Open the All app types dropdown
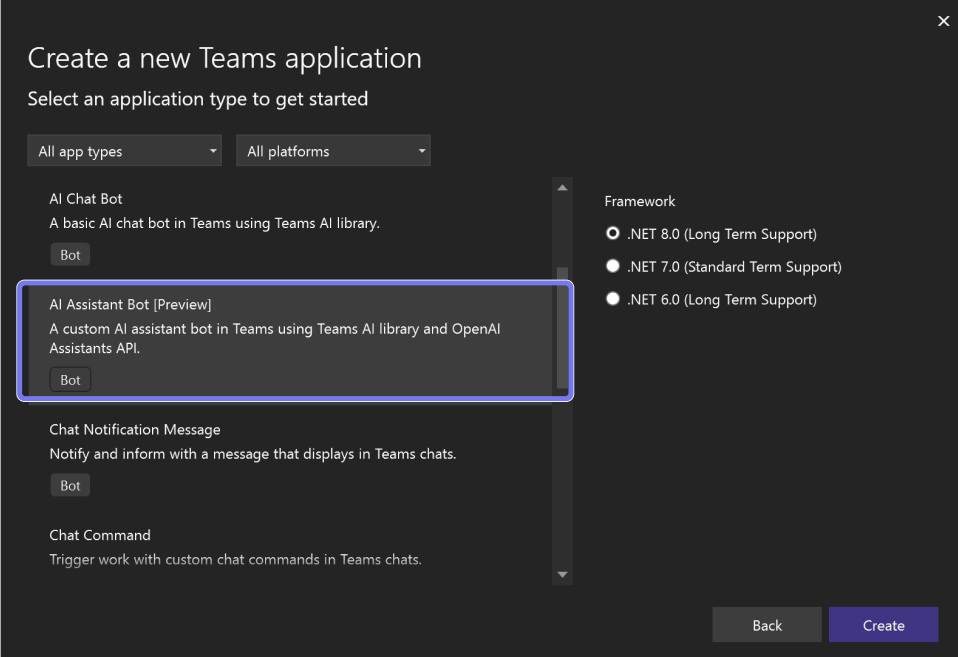Screen dimensions: 958x657 [x=125, y=152]
